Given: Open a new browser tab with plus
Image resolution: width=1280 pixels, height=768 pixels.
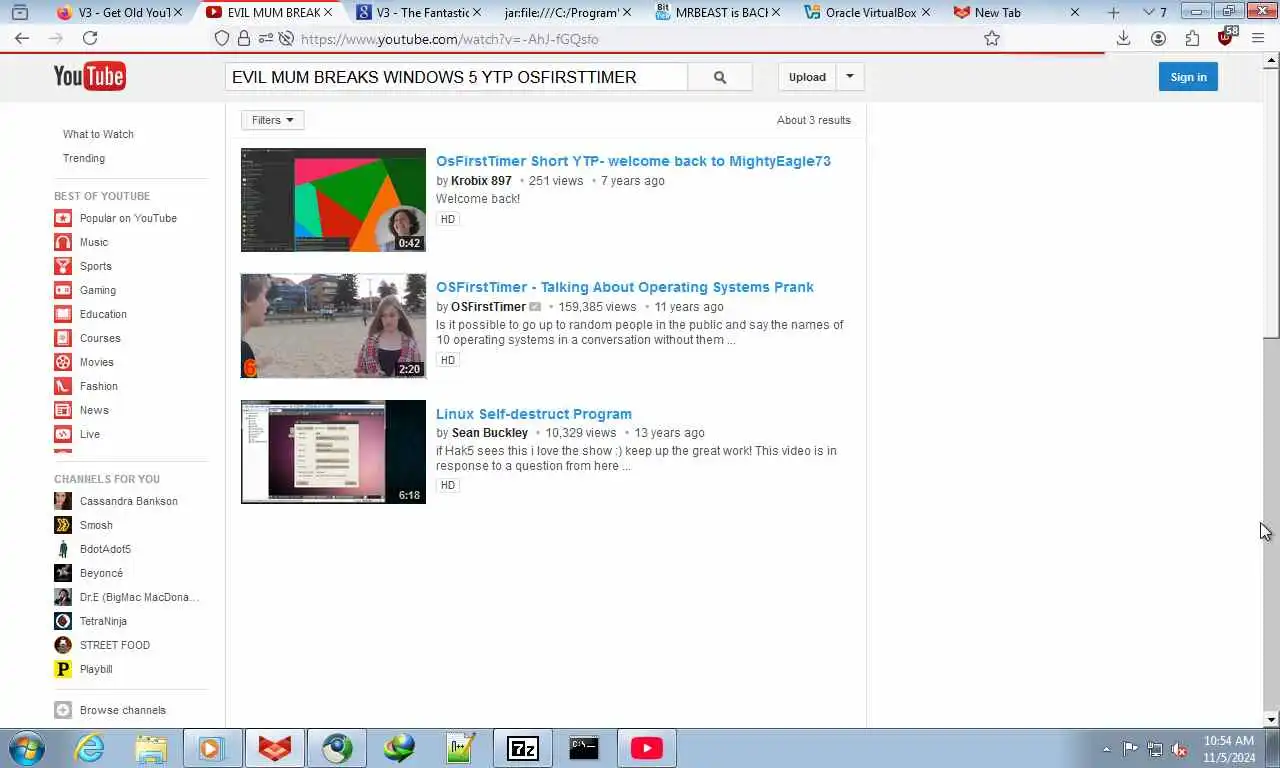Looking at the screenshot, I should tap(1114, 12).
